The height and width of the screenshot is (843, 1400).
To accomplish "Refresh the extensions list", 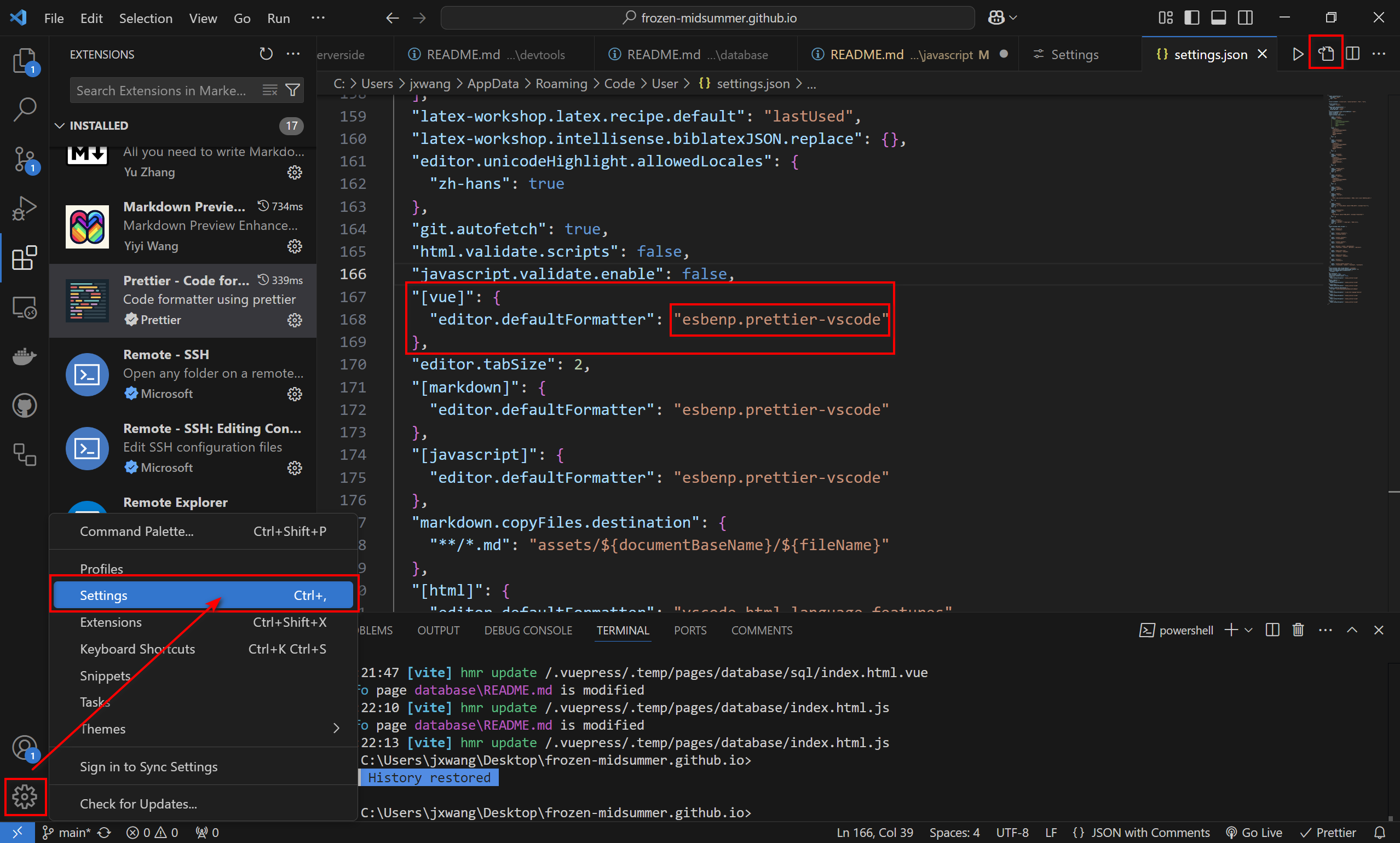I will coord(266,54).
